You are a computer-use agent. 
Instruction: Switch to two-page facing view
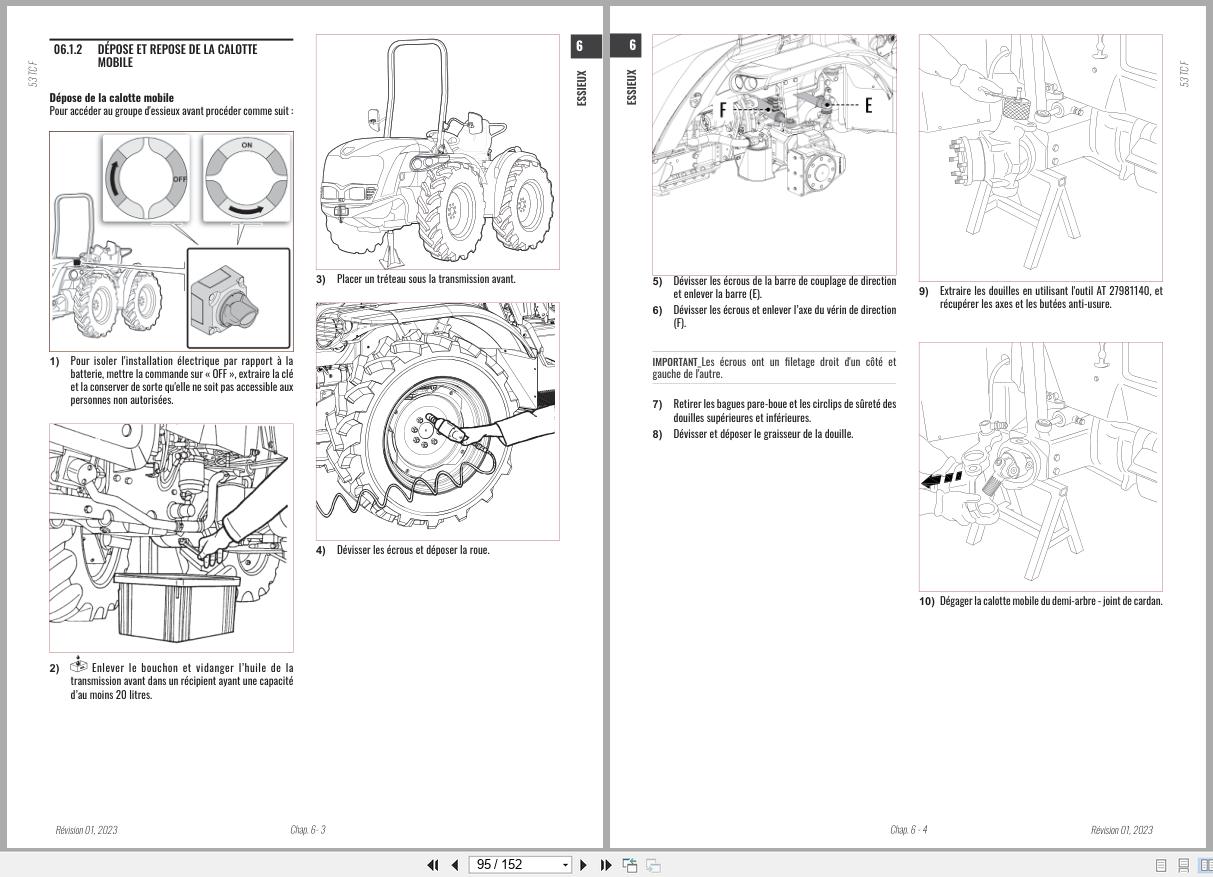pyautogui.click(x=1205, y=865)
